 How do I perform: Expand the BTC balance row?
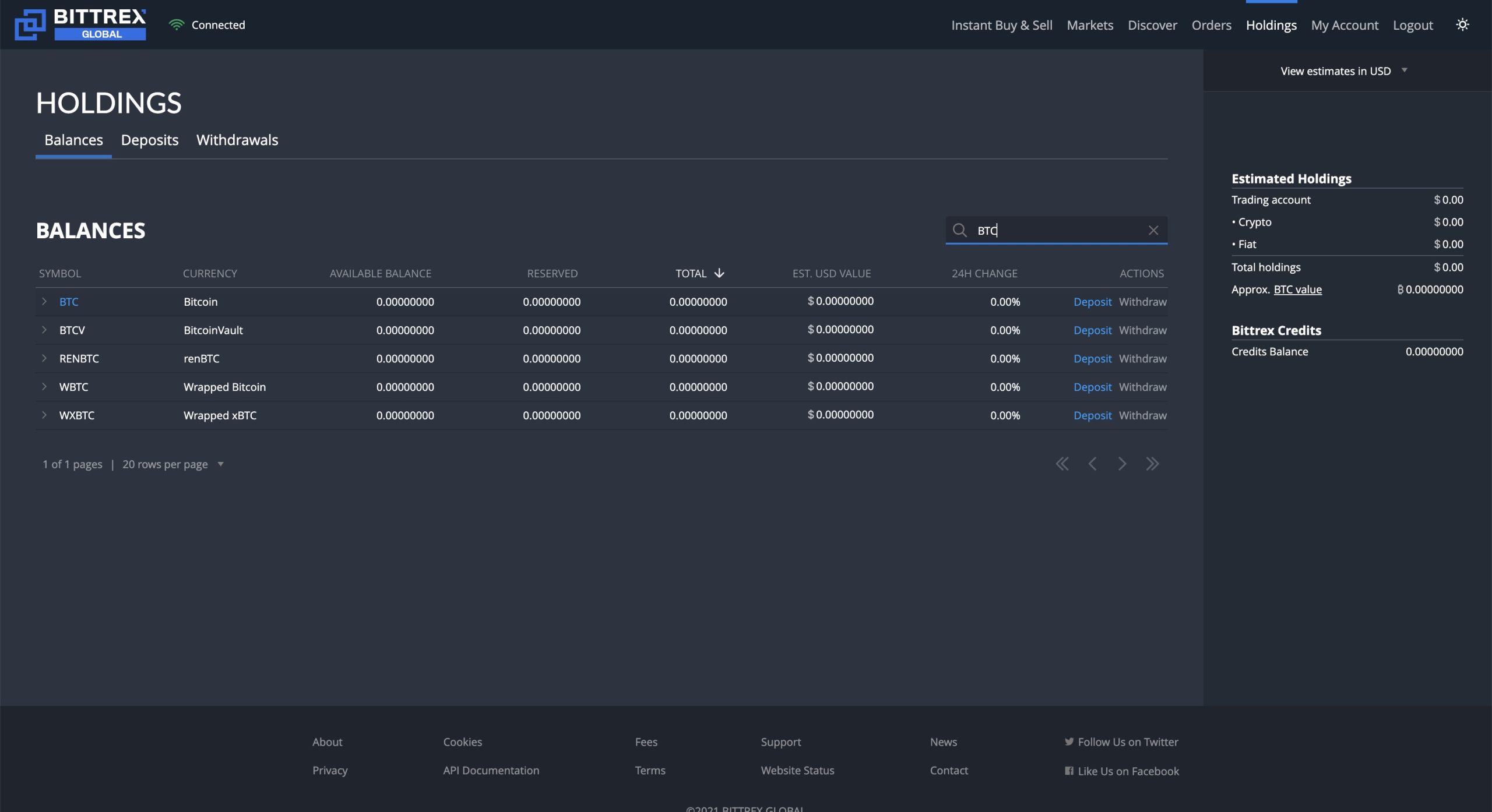[44, 301]
